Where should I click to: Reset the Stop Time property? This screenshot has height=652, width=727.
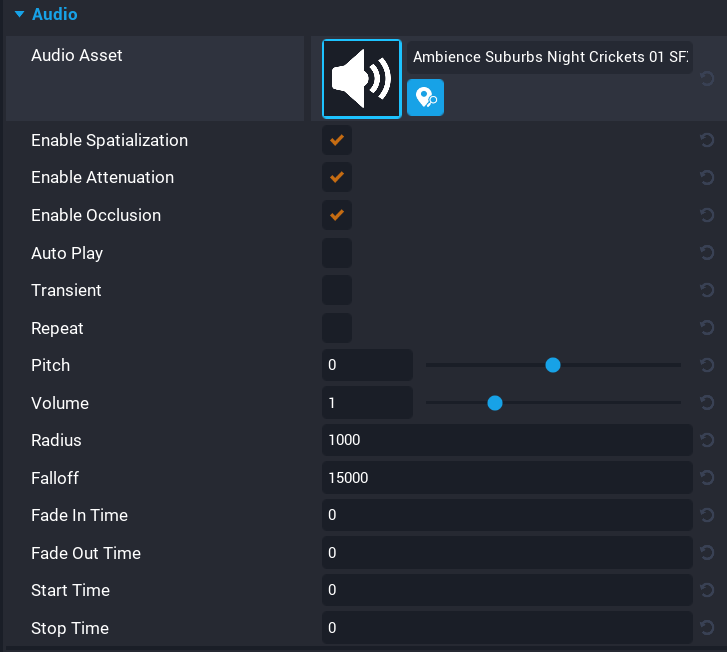click(707, 628)
